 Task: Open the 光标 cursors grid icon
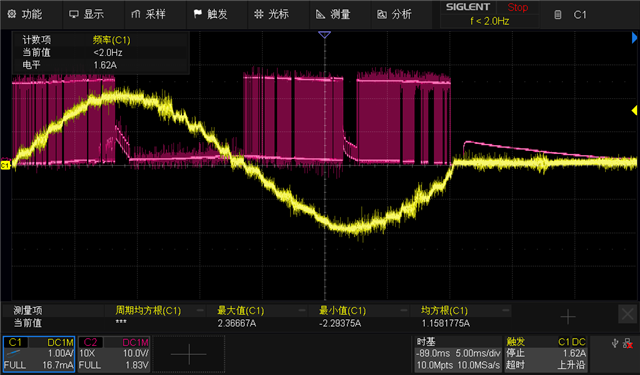pyautogui.click(x=259, y=14)
